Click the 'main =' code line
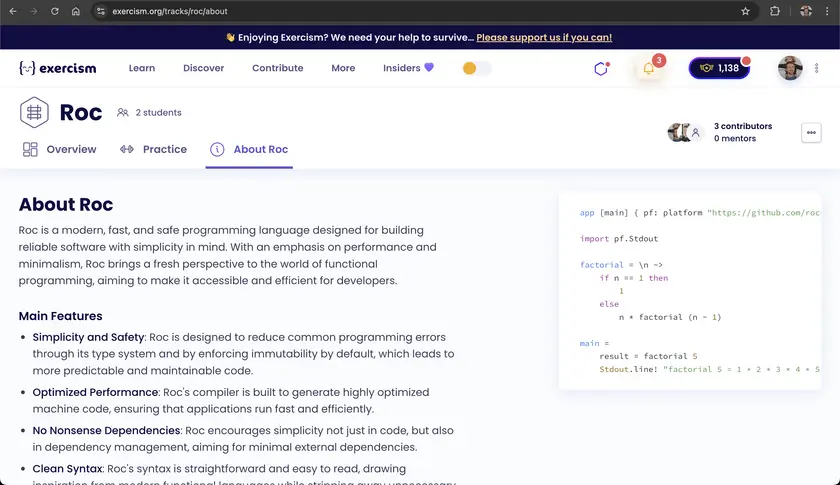Viewport: 840px width, 485px height. click(x=595, y=344)
